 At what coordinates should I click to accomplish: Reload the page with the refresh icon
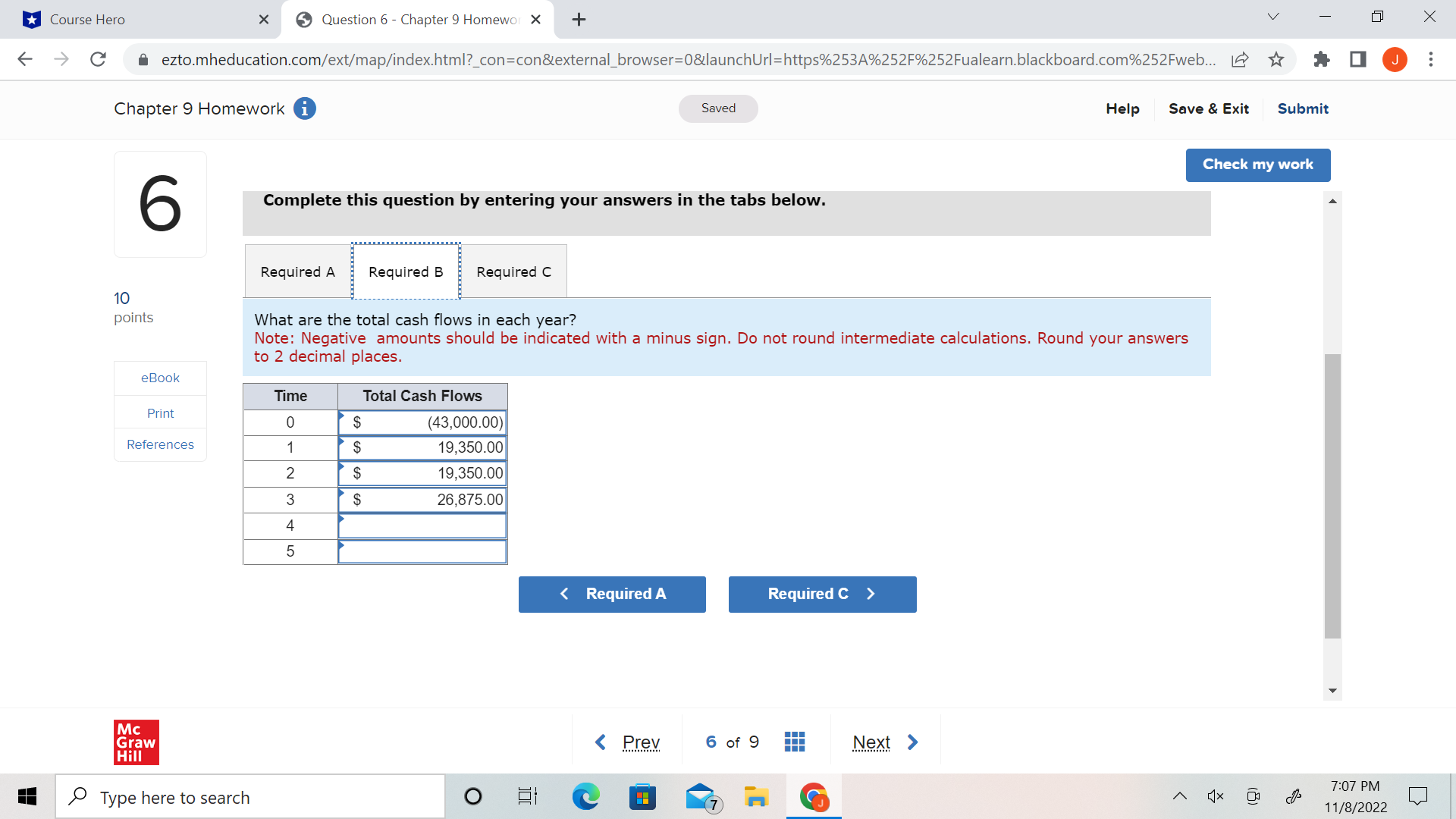point(98,59)
